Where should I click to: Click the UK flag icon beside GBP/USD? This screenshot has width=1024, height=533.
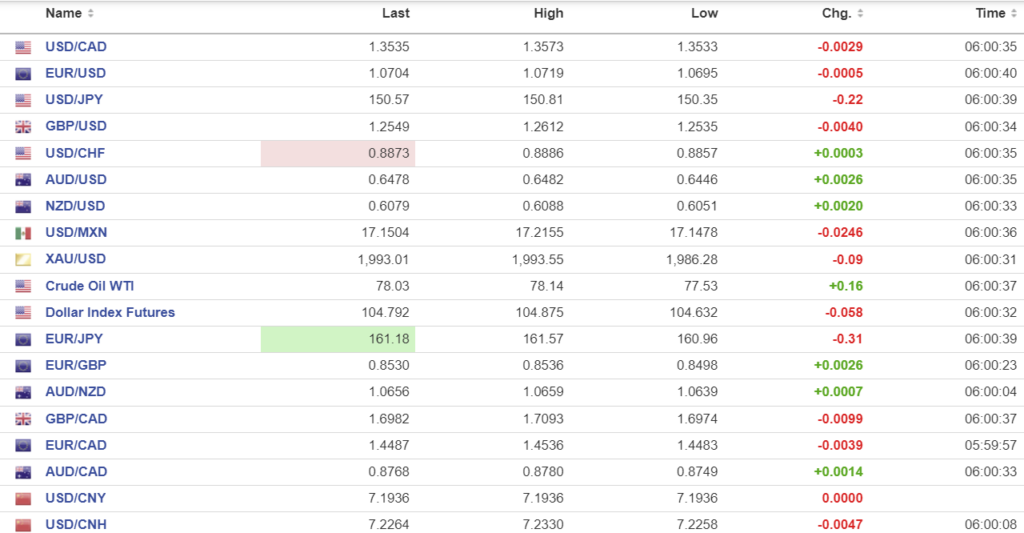pos(23,127)
